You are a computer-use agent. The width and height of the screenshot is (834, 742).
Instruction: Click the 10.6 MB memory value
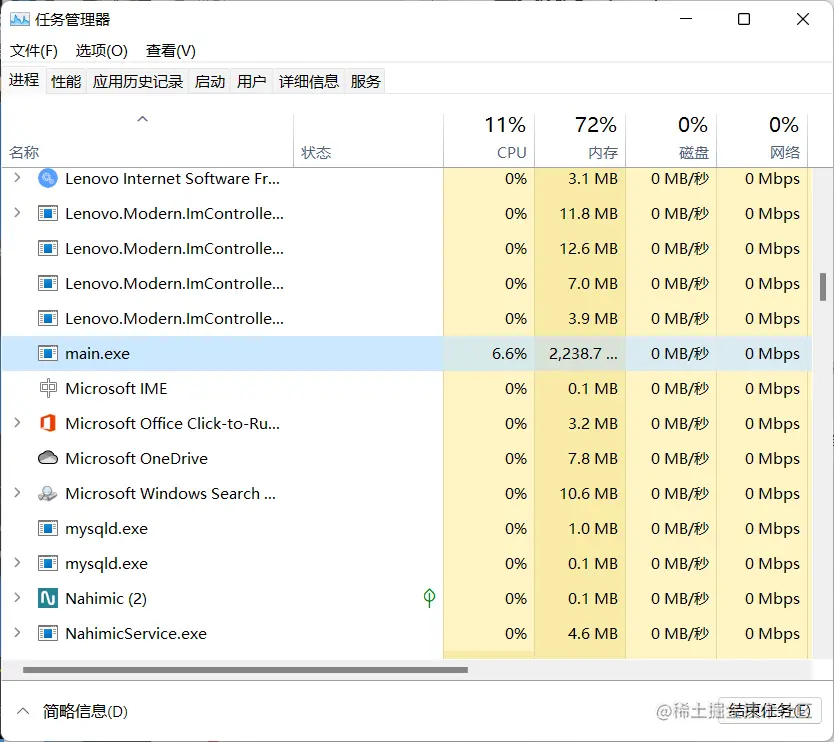pyautogui.click(x=588, y=494)
